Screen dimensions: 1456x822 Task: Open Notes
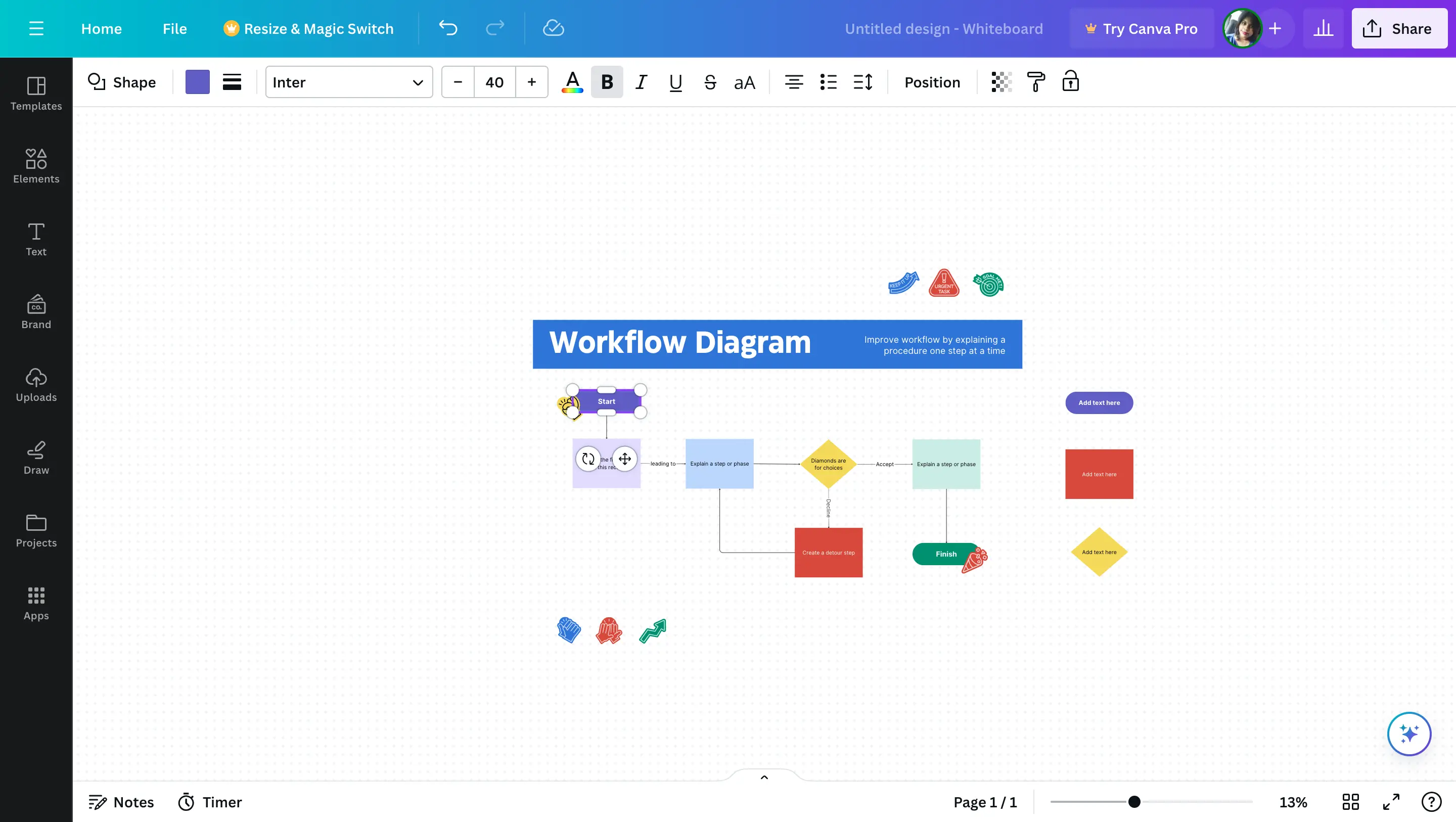[x=121, y=802]
